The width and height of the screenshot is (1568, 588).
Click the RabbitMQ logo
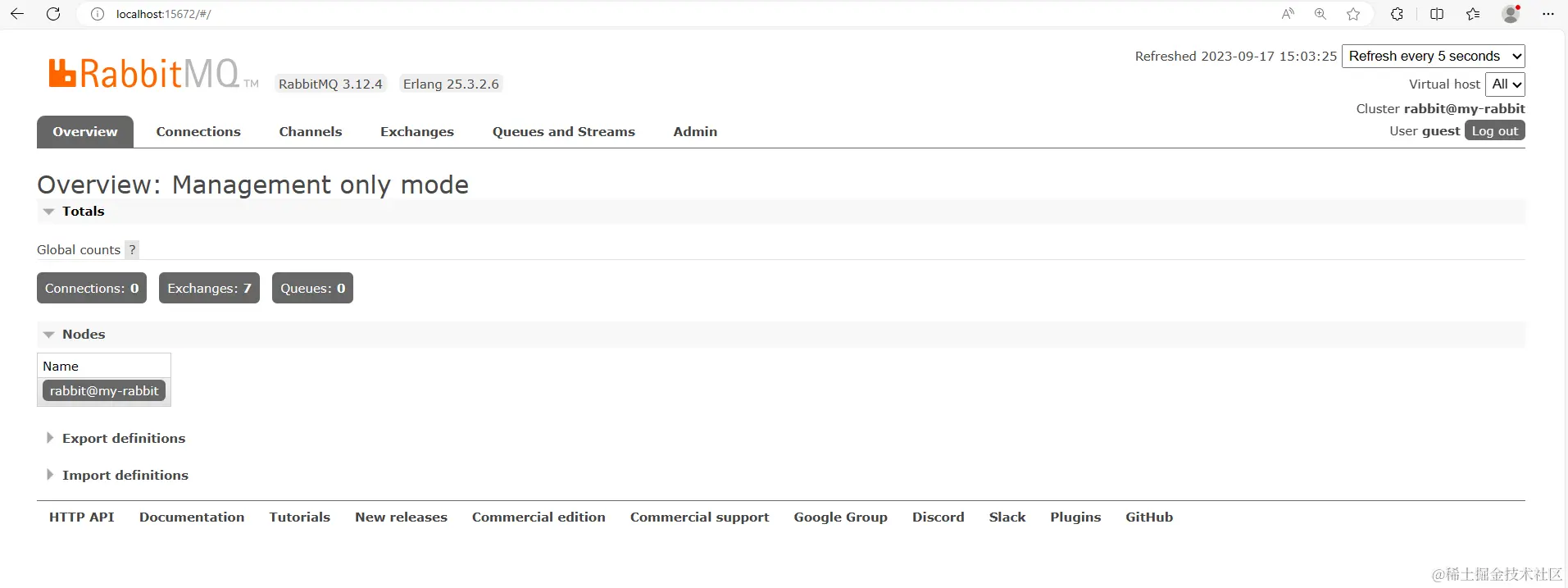153,73
